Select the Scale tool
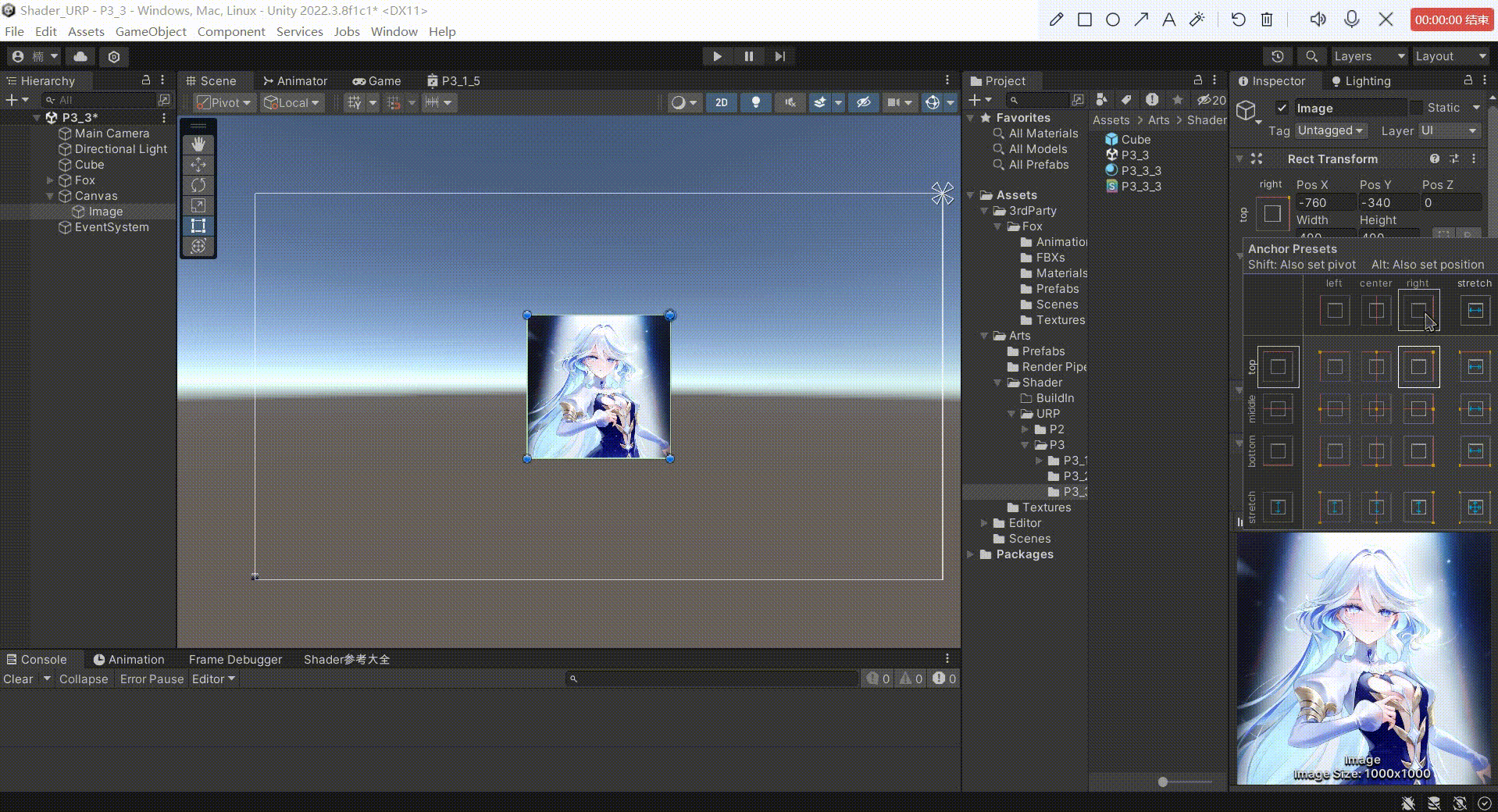The image size is (1498, 812). click(198, 205)
